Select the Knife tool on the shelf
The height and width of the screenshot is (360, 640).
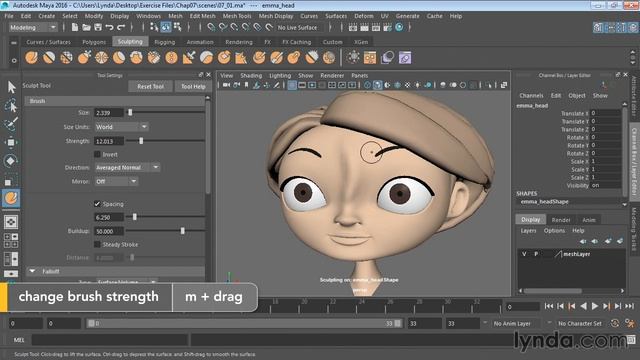[259, 58]
